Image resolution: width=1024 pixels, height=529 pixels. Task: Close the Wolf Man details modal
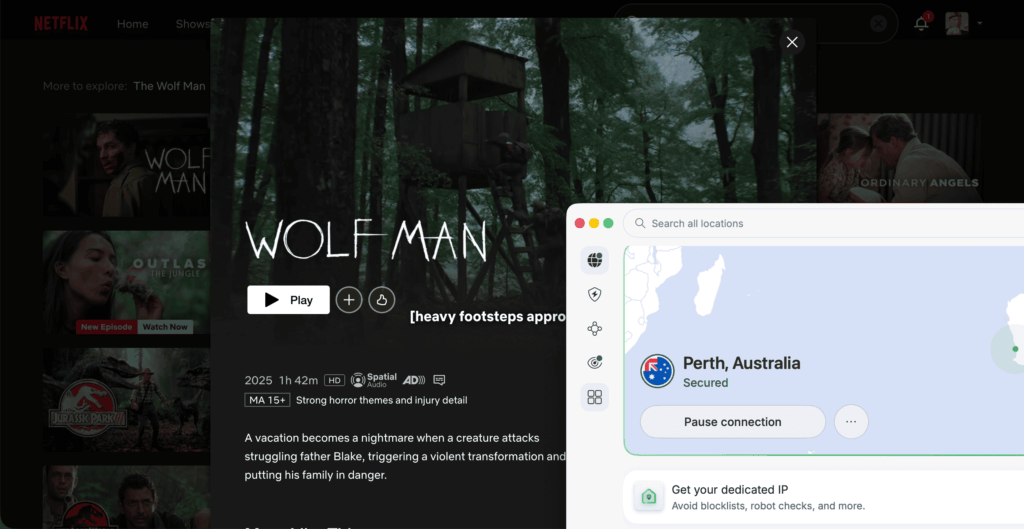tap(792, 42)
